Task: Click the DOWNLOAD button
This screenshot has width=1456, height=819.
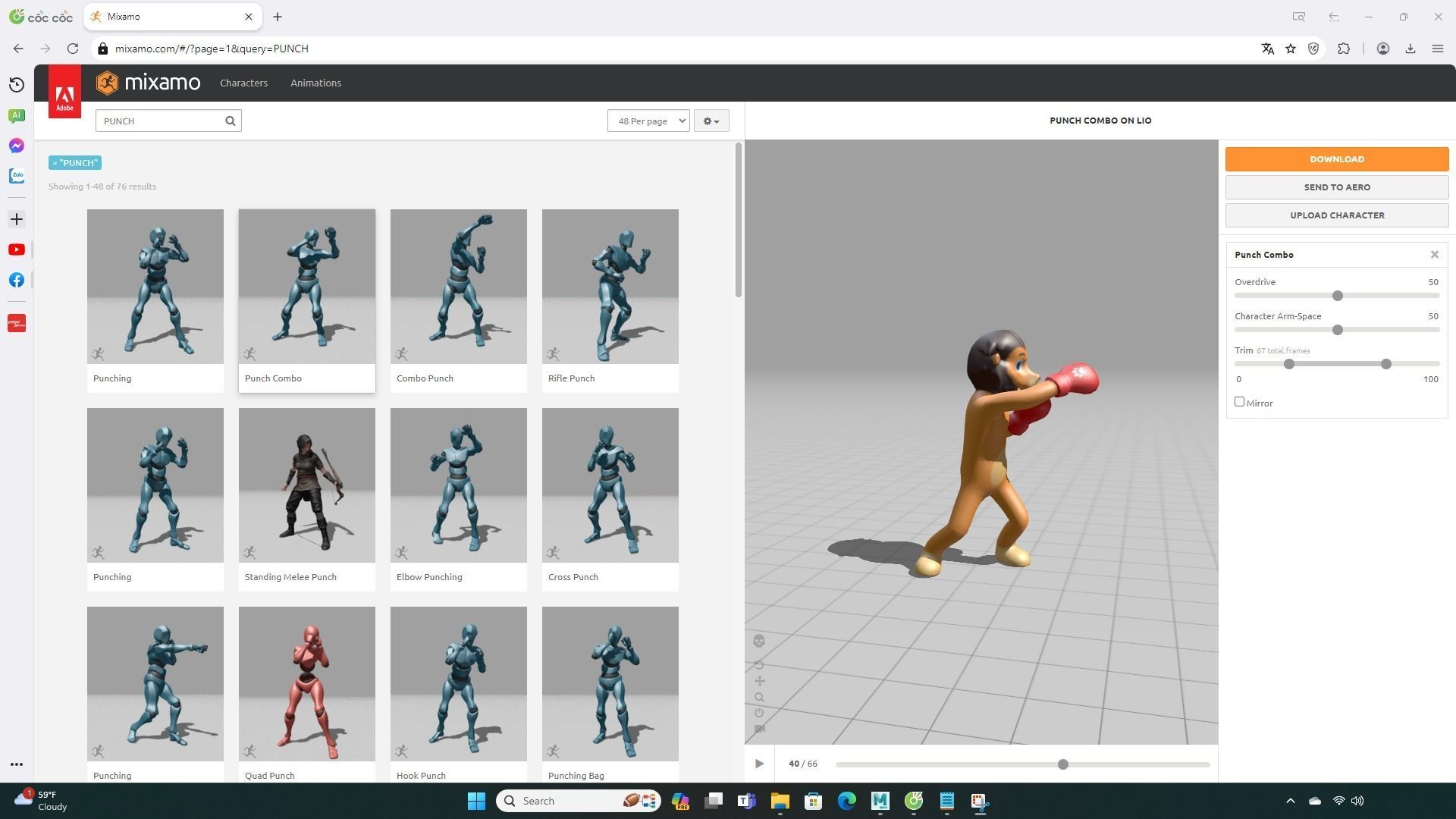Action: (x=1337, y=159)
